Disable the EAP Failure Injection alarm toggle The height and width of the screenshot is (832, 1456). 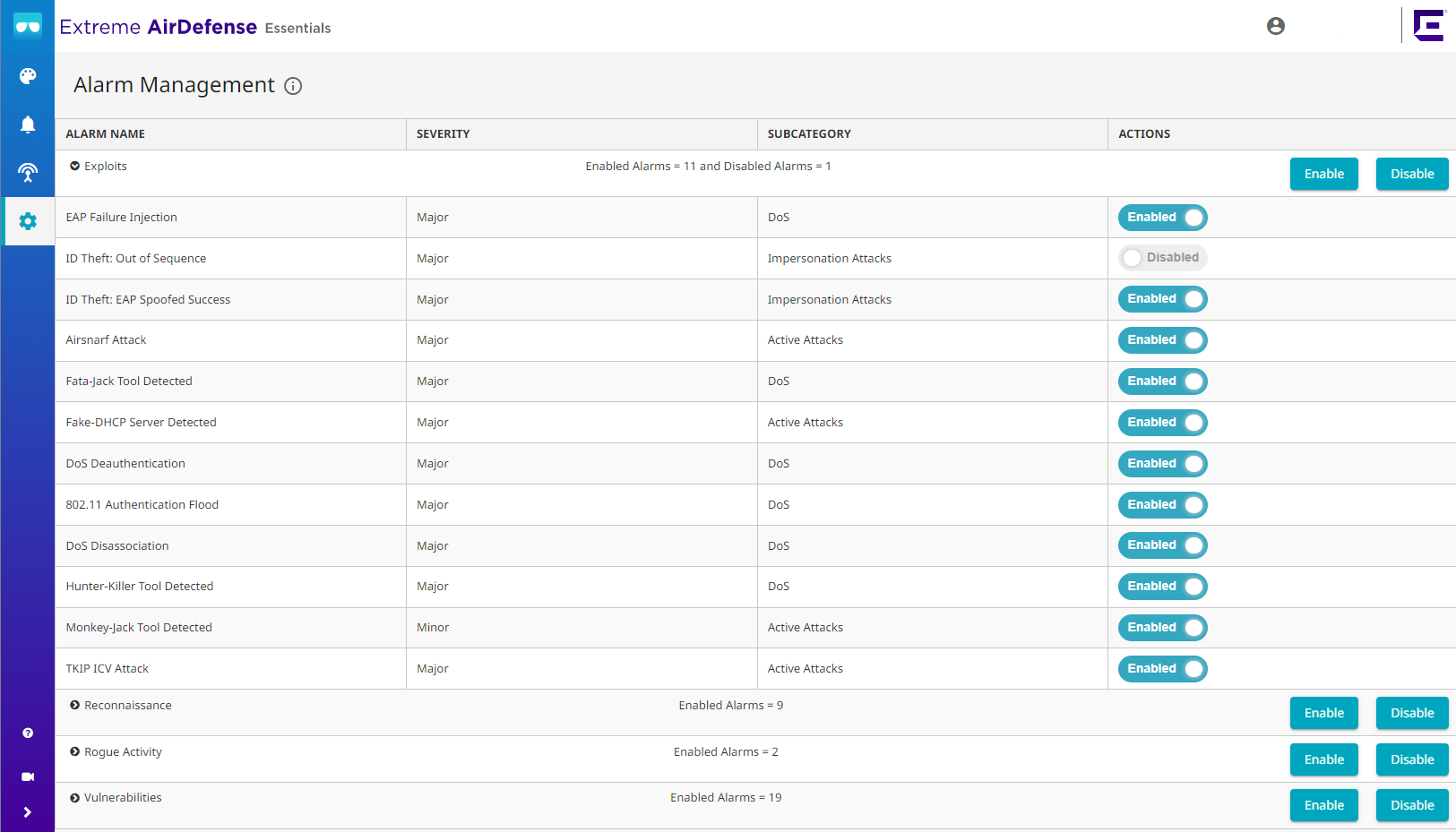pyautogui.click(x=1162, y=218)
